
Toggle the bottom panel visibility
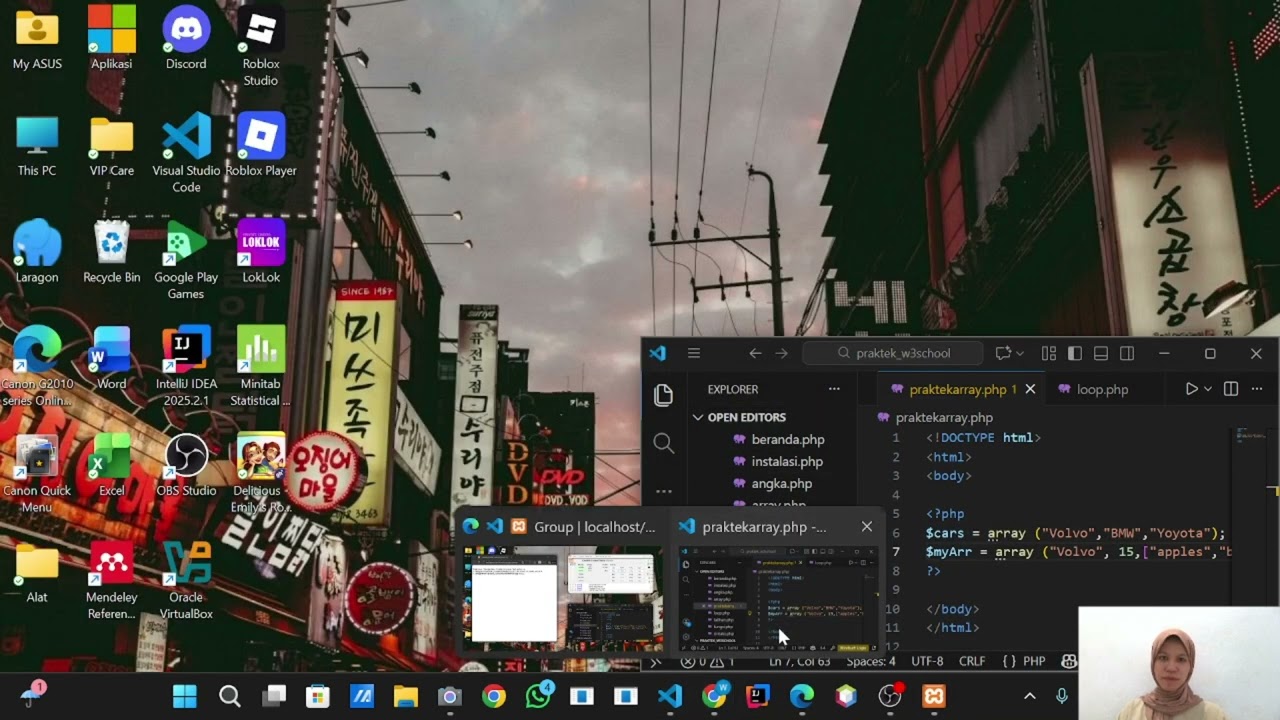pos(1101,353)
